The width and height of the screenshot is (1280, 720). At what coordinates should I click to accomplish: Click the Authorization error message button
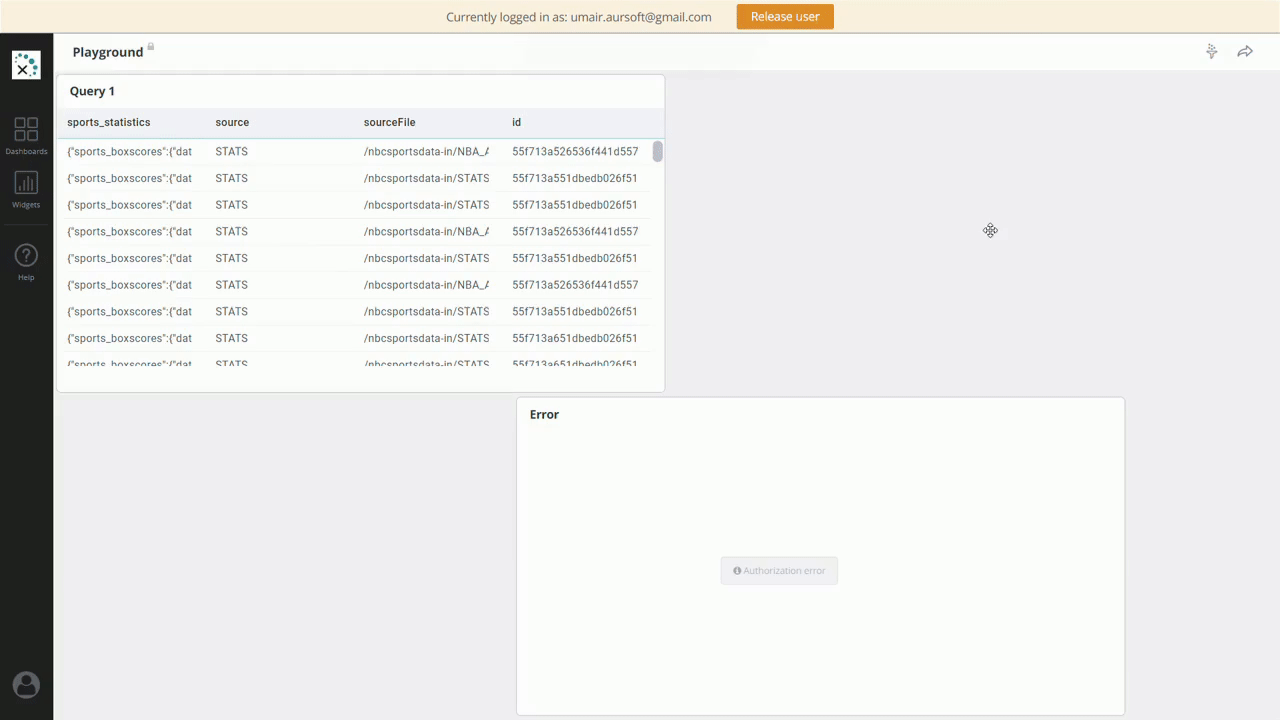pos(779,571)
